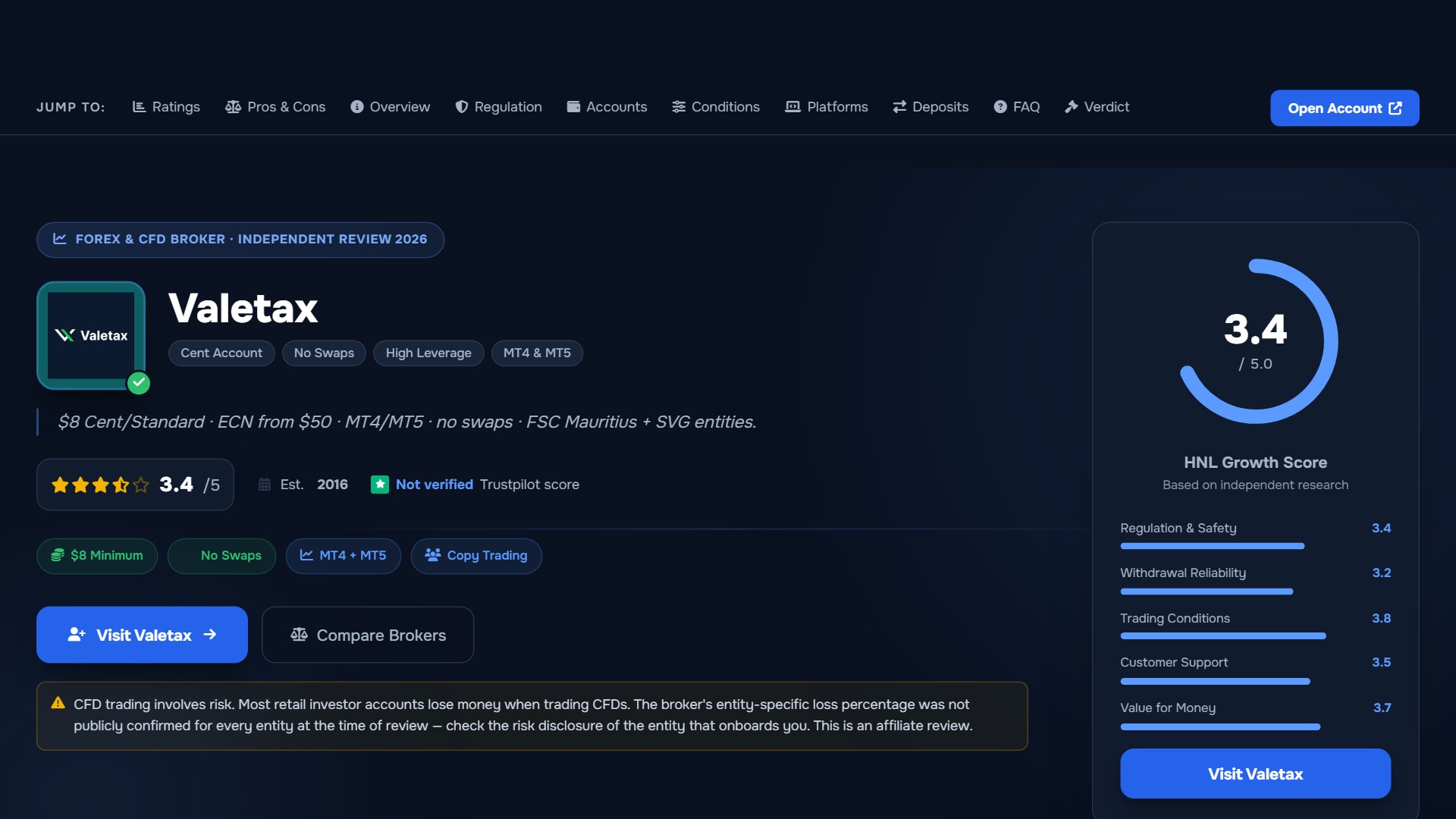Screen dimensions: 1456x819
Task: Jump to Pros & Cons section
Action: pyautogui.click(x=275, y=107)
